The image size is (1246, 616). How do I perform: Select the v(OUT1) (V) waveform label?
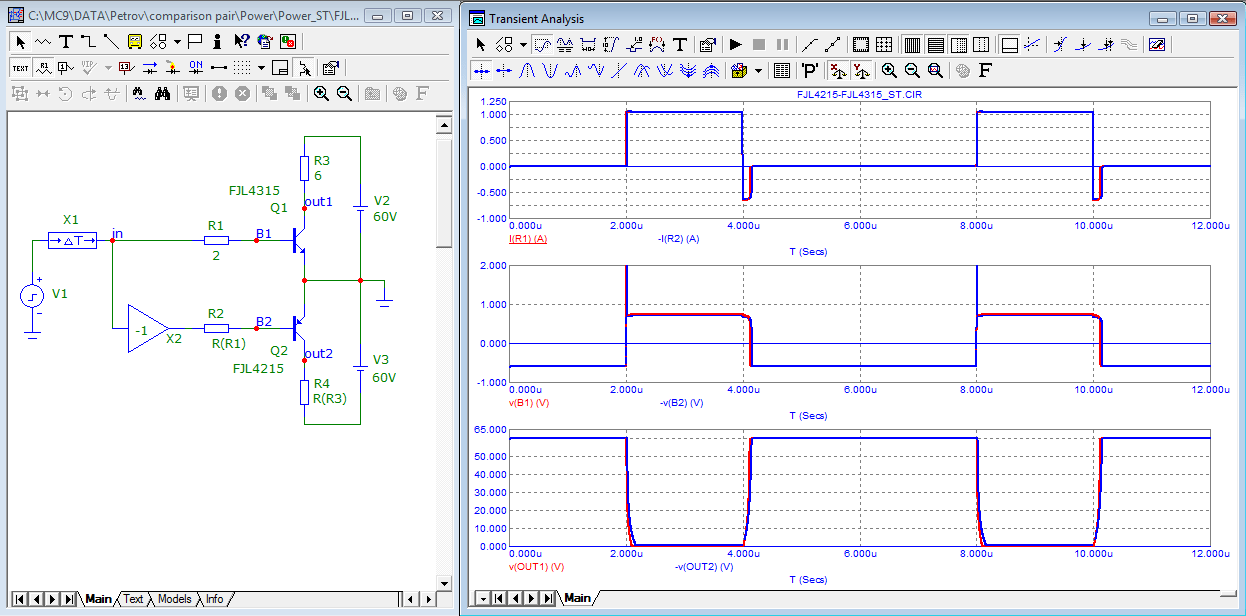(535, 567)
